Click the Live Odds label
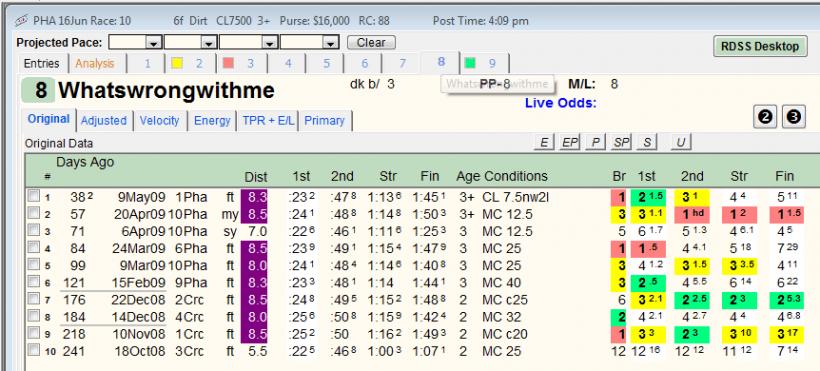 pyautogui.click(x=561, y=103)
